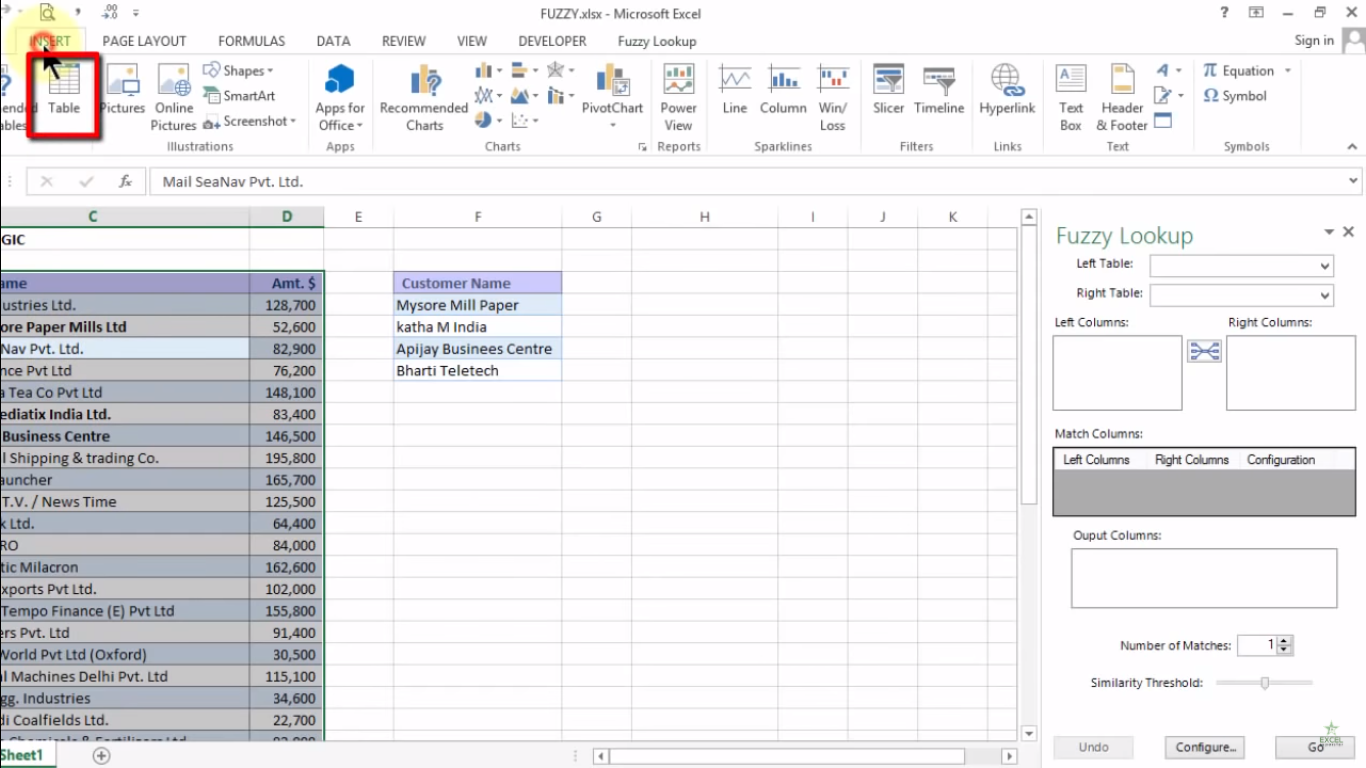Click in the formula bar text field
This screenshot has height=768, width=1366.
pos(745,182)
